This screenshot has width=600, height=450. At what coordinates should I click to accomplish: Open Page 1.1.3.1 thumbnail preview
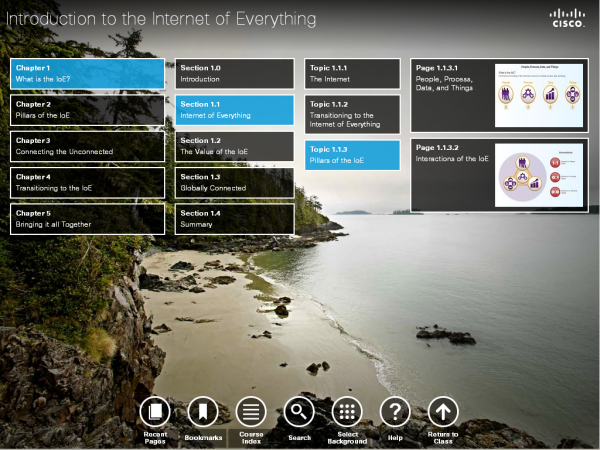539,95
